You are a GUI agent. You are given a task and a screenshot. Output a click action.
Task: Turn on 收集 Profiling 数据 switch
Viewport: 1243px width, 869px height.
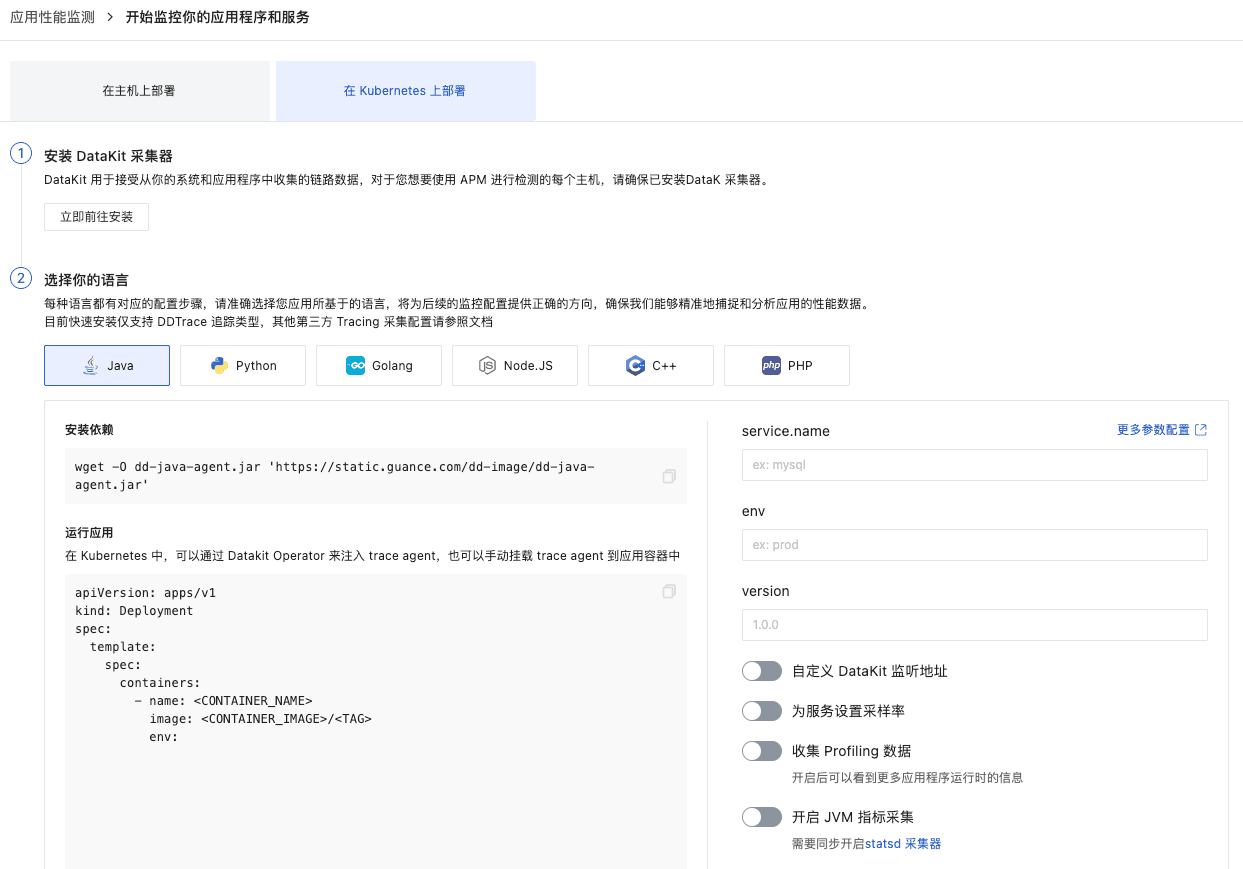coord(762,751)
